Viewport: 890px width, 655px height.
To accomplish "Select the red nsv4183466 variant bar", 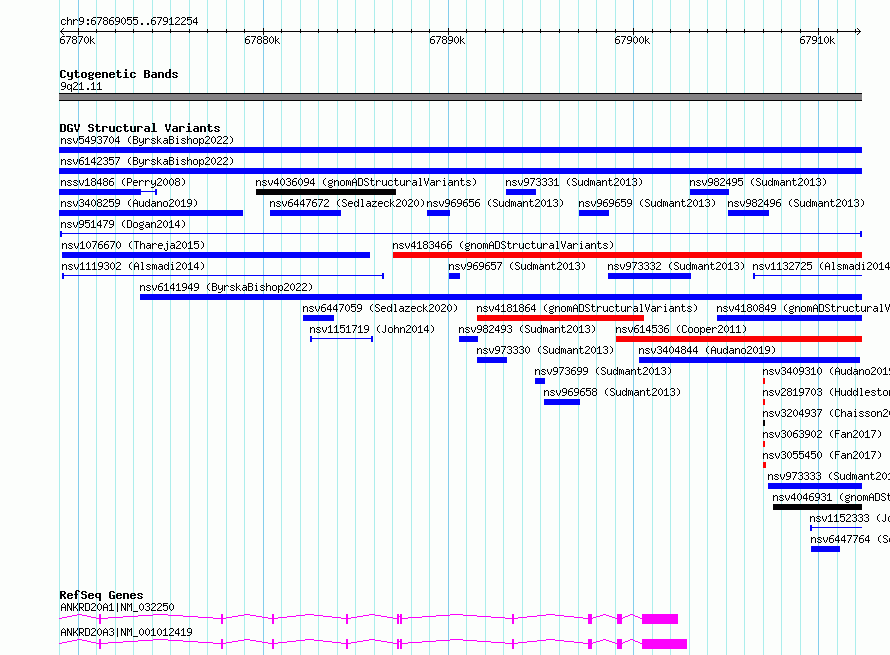I will coord(626,255).
